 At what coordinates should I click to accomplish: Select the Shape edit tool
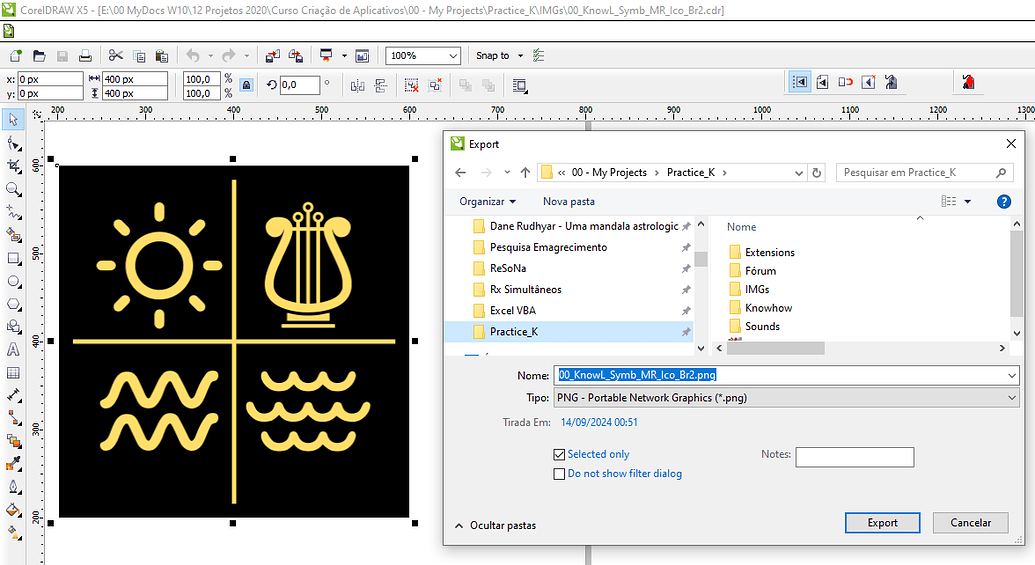(x=13, y=143)
